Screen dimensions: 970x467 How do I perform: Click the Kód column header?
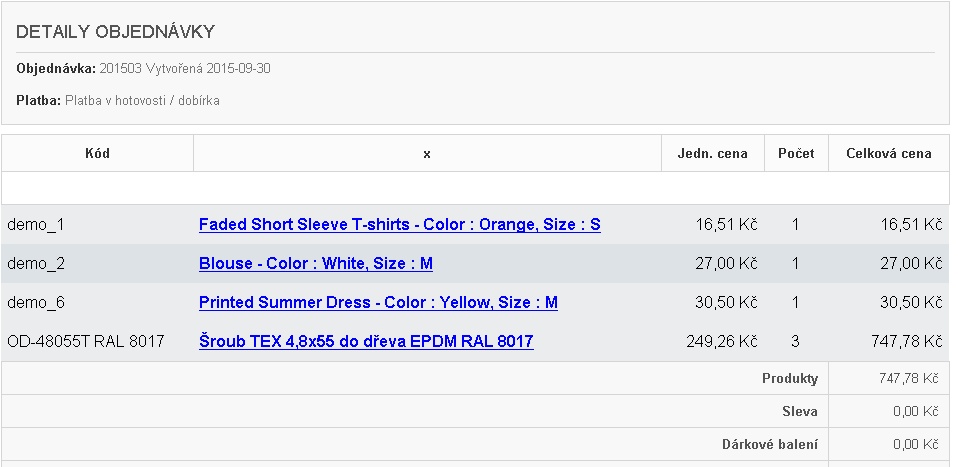[x=97, y=154]
